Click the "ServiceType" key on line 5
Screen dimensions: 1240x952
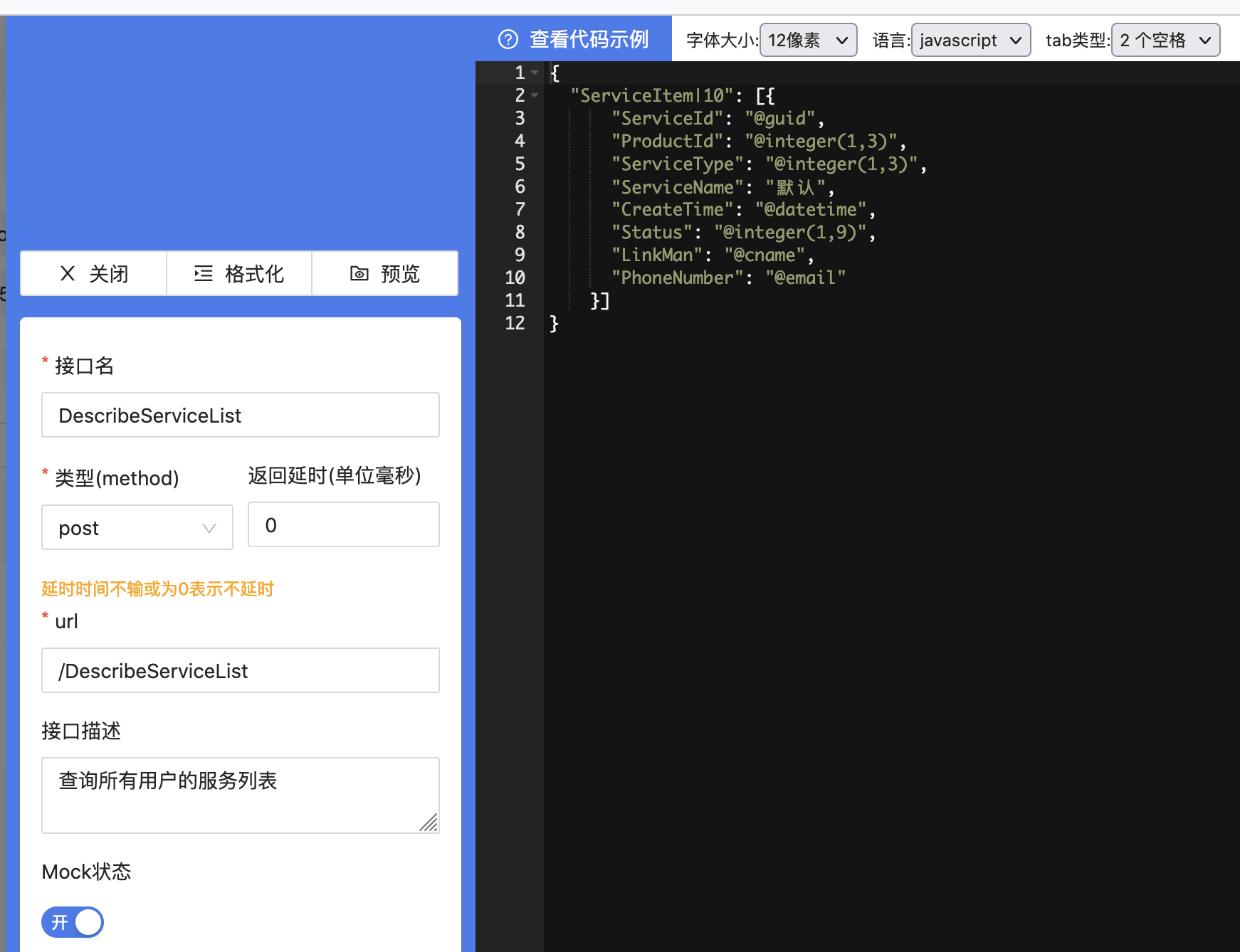click(678, 164)
